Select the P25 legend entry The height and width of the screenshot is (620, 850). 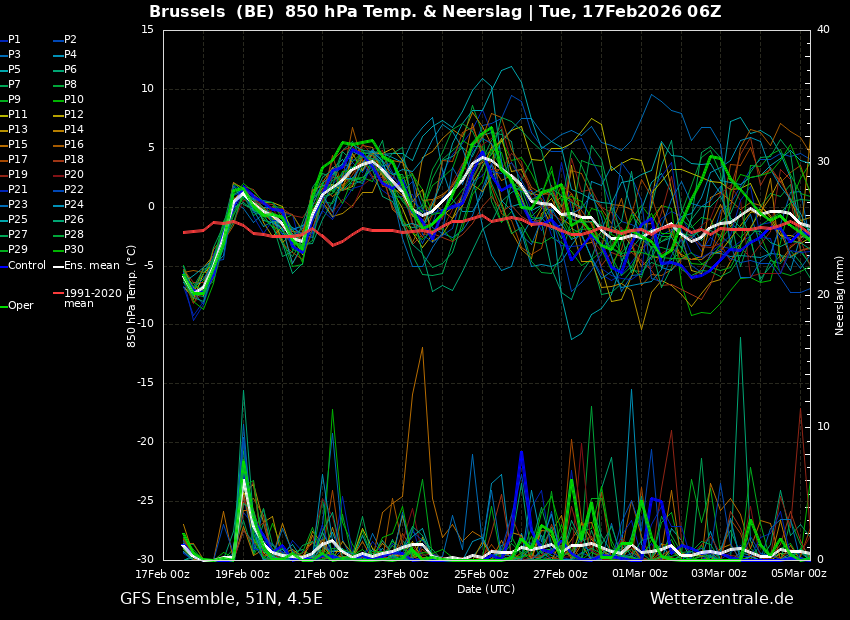pyautogui.click(x=18, y=220)
